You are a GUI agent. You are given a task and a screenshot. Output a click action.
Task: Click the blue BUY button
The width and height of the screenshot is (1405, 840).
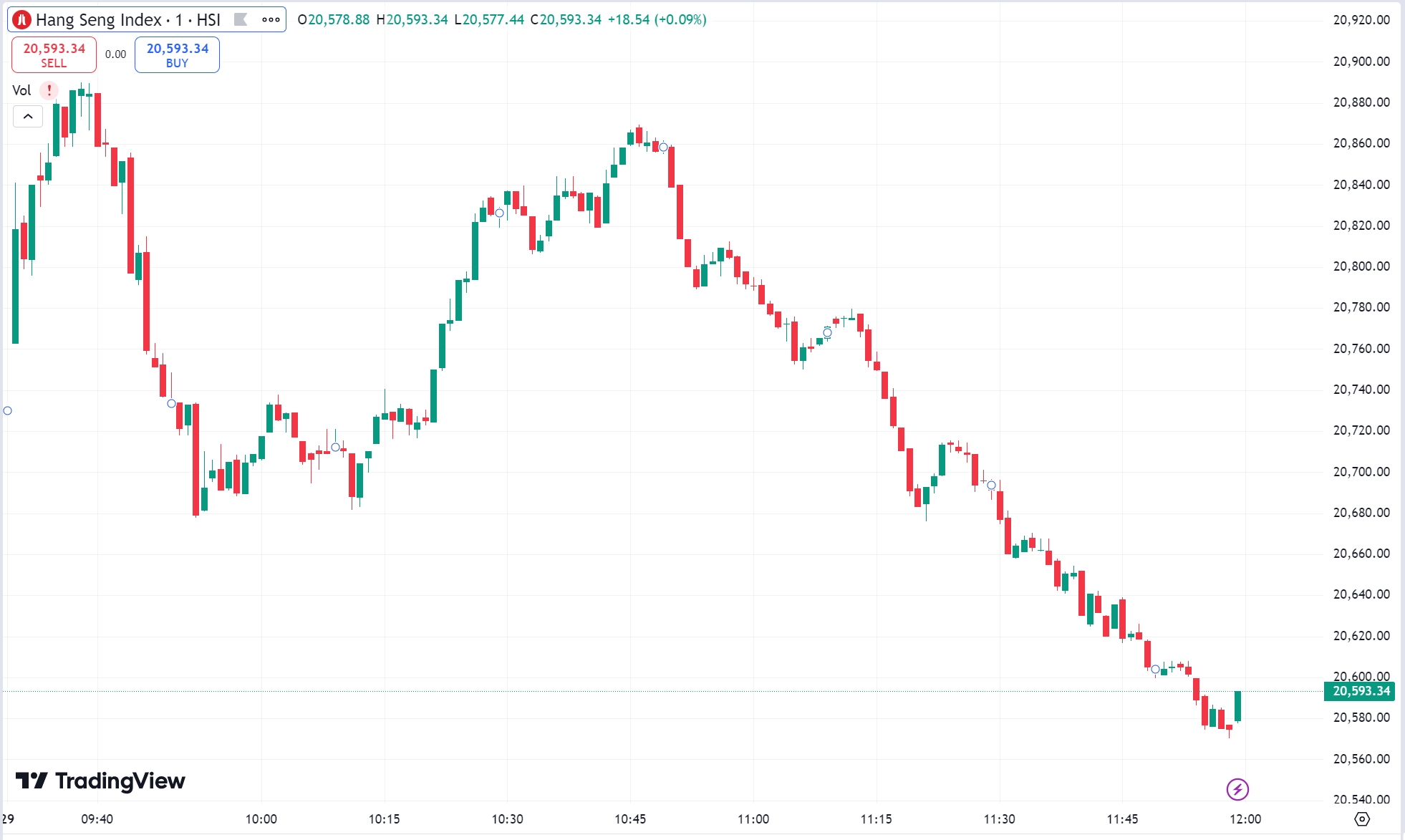176,54
